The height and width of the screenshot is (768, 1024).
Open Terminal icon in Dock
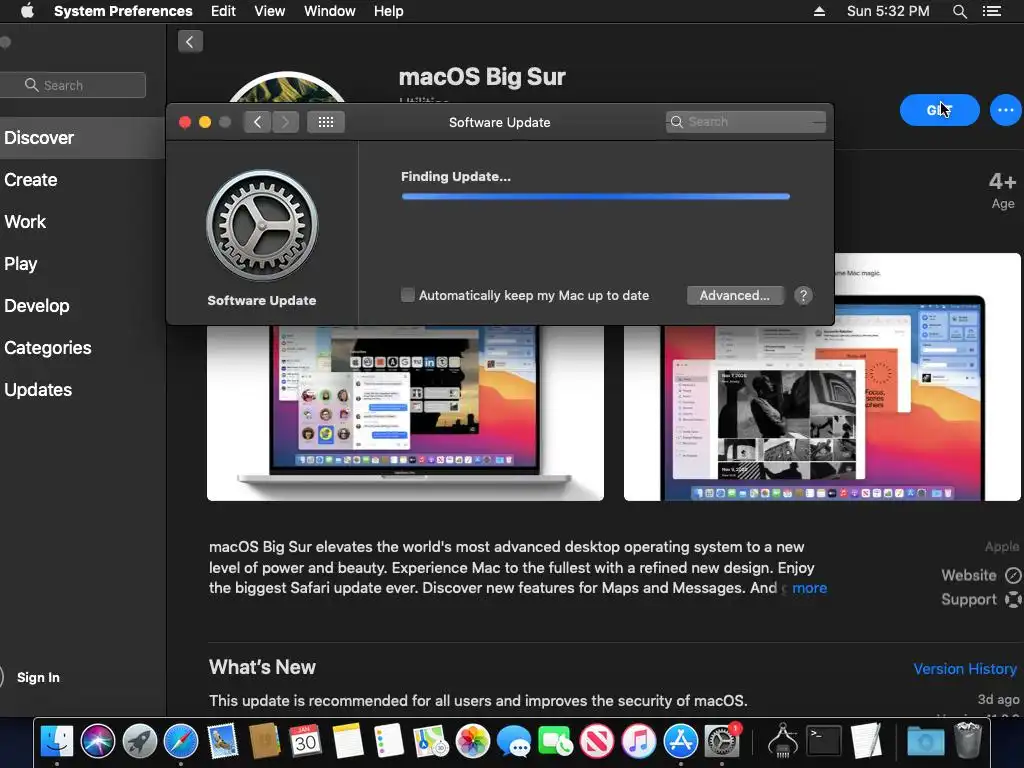point(824,741)
